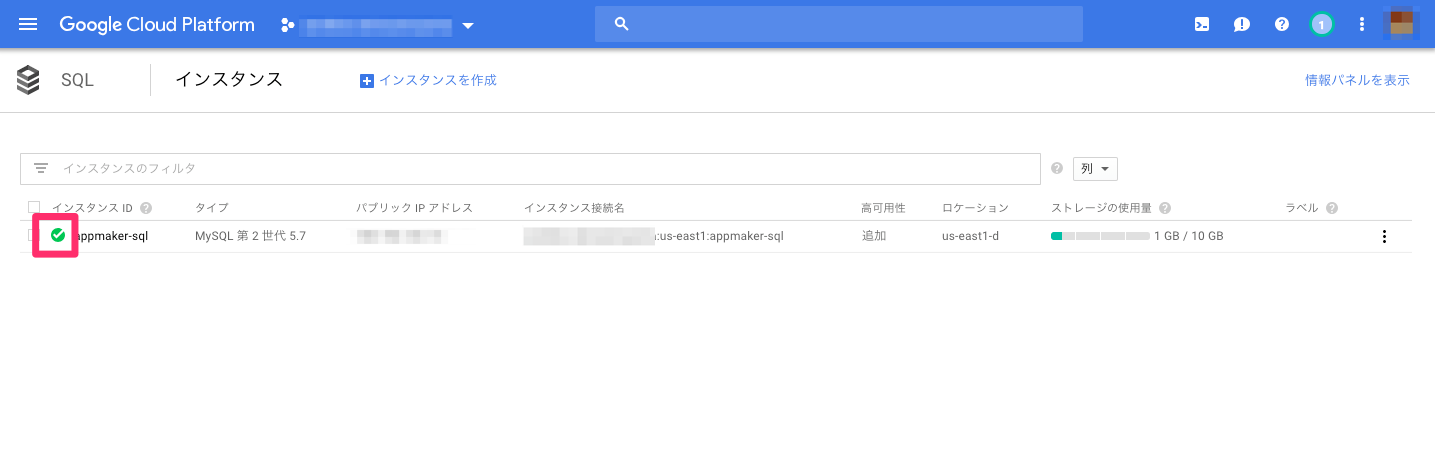
Task: Open the hamburger navigation menu
Action: point(28,24)
